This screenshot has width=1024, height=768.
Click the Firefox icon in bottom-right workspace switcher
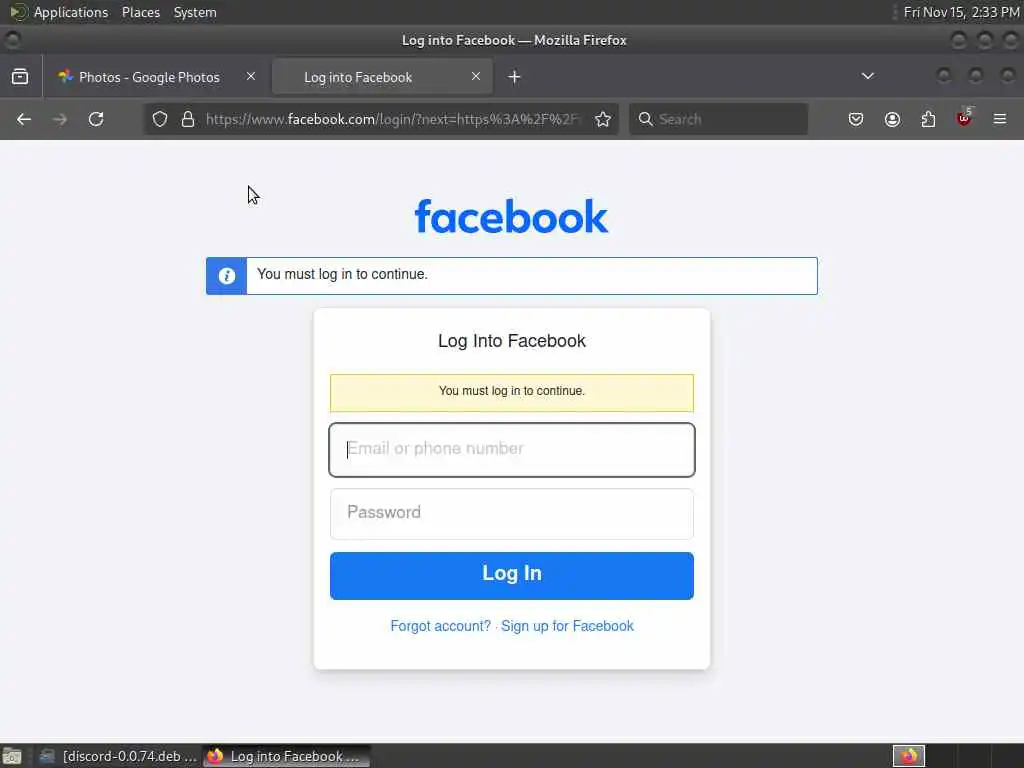[908, 756]
